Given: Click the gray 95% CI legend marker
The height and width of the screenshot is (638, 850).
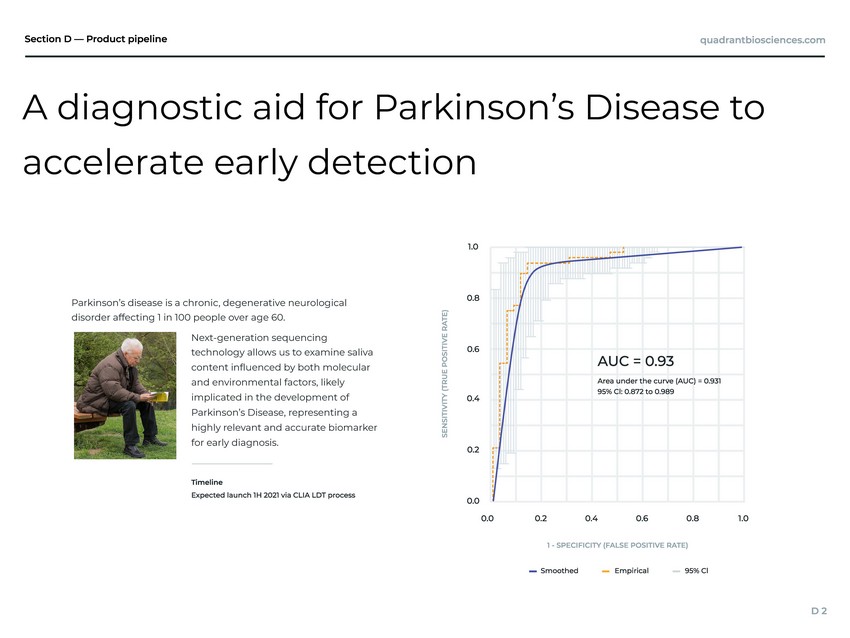Looking at the screenshot, I should click(676, 571).
